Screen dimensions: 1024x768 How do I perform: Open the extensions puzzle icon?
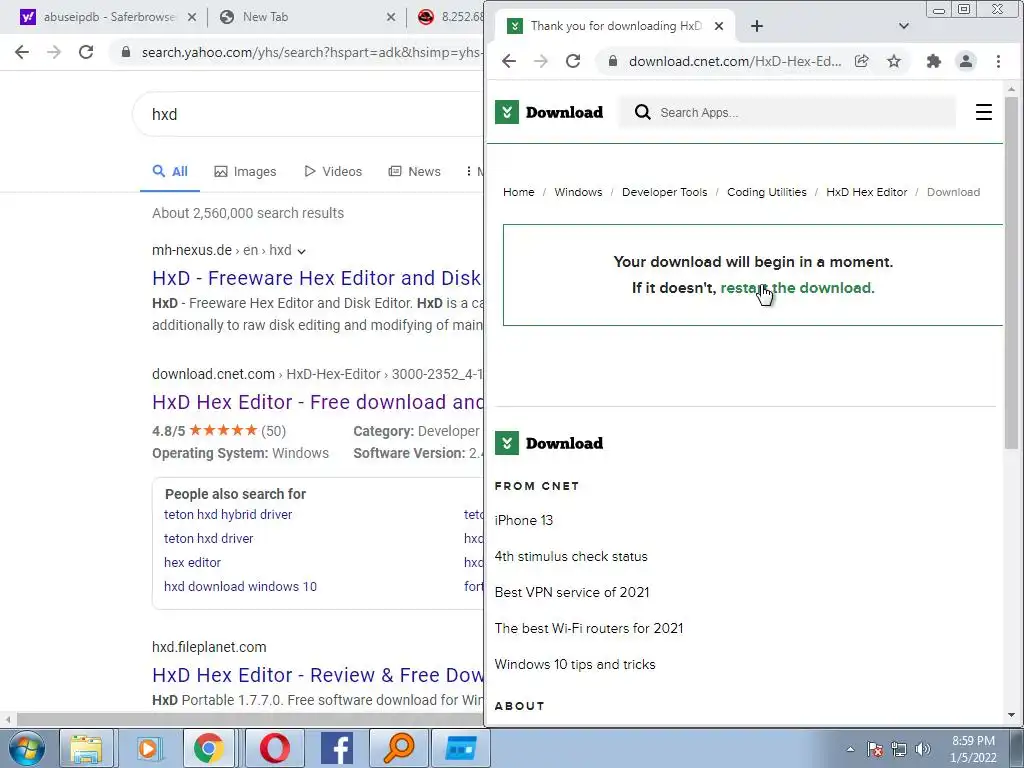click(934, 61)
